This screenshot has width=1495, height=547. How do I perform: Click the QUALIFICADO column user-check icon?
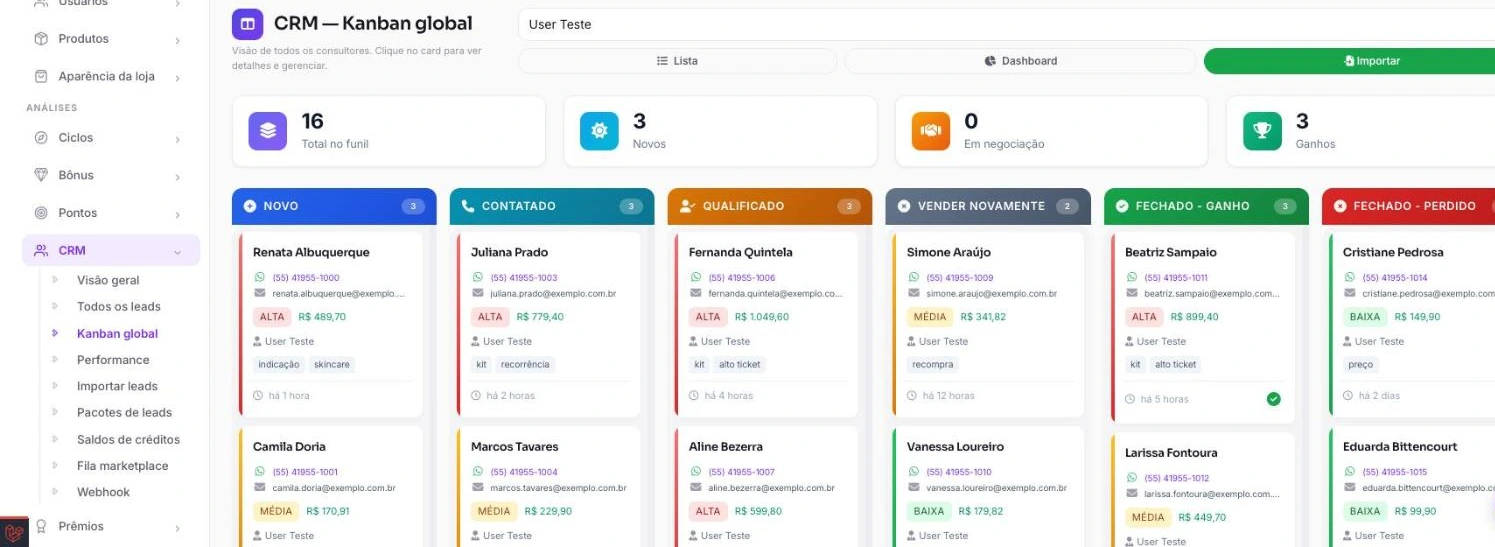click(687, 206)
